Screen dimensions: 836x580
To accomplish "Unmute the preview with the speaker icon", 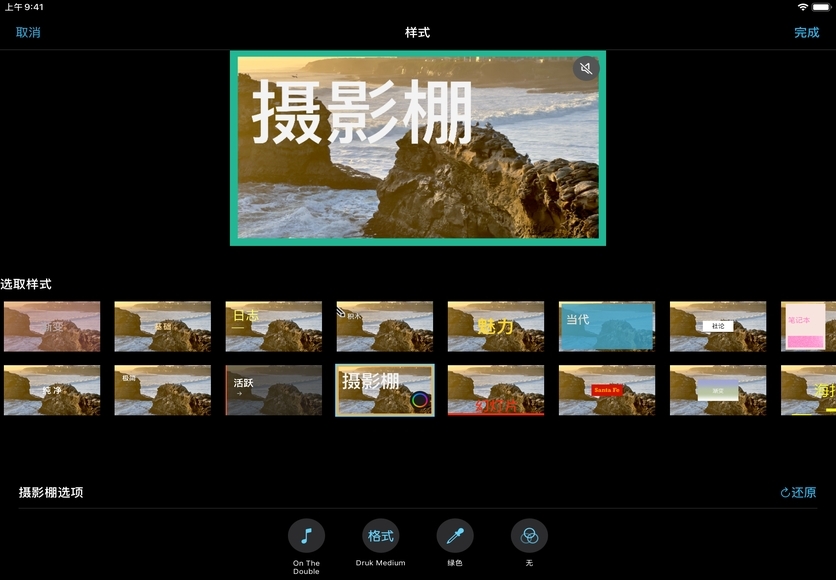I will [586, 68].
